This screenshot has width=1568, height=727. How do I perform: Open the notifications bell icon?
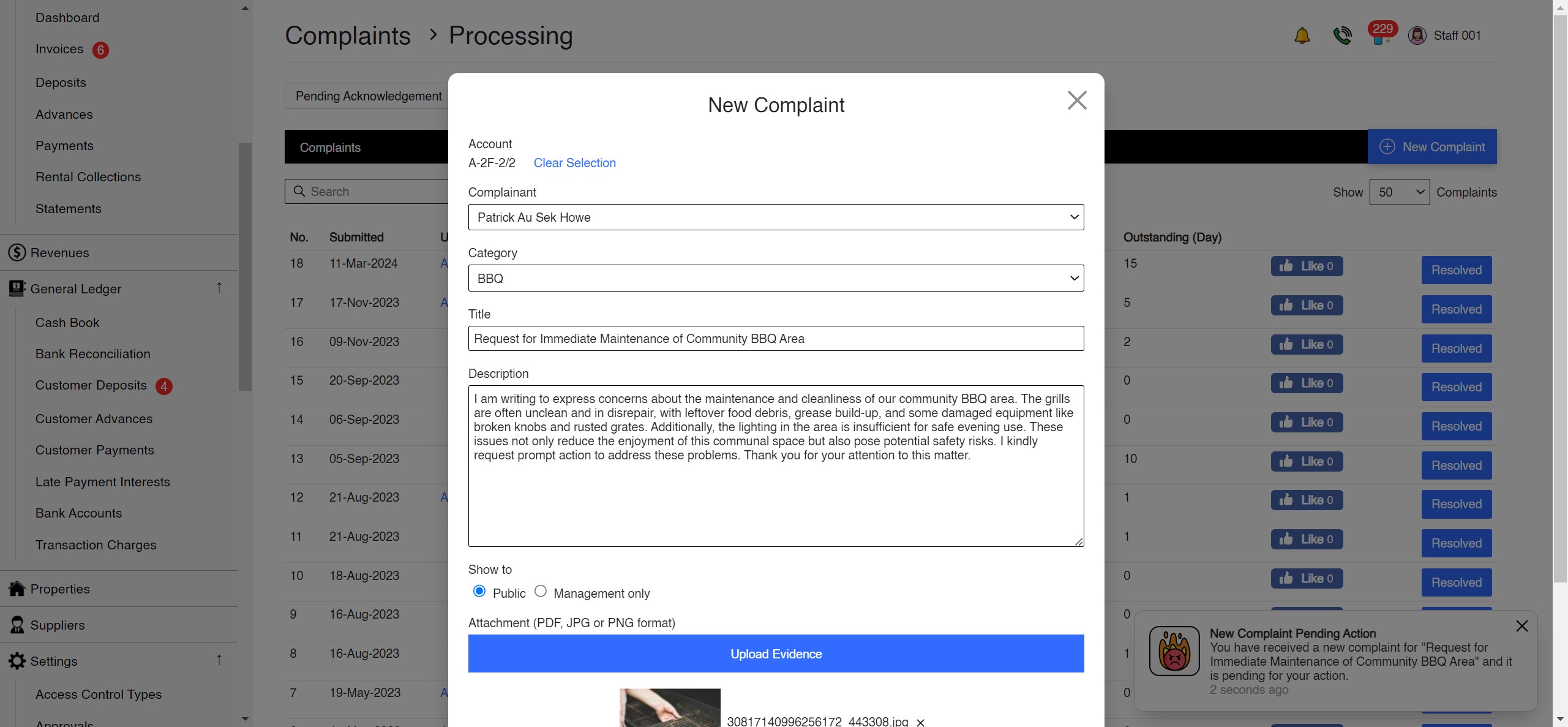point(1302,35)
